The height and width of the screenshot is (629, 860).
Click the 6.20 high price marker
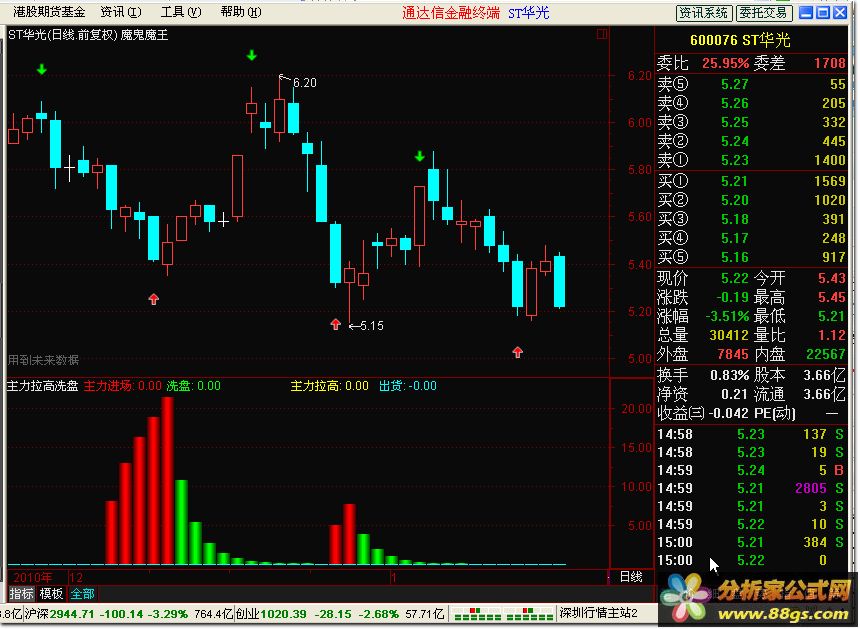click(304, 83)
